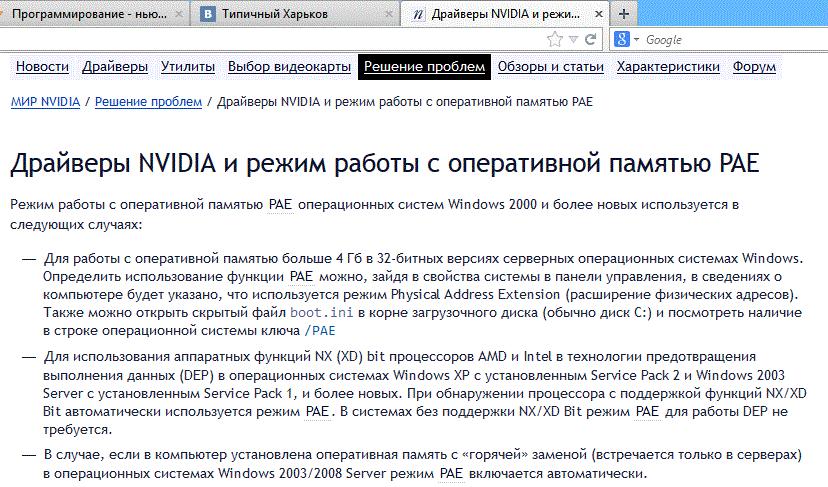828x487 pixels.
Task: Switch to the Типичный Харьков tab
Action: 296,14
